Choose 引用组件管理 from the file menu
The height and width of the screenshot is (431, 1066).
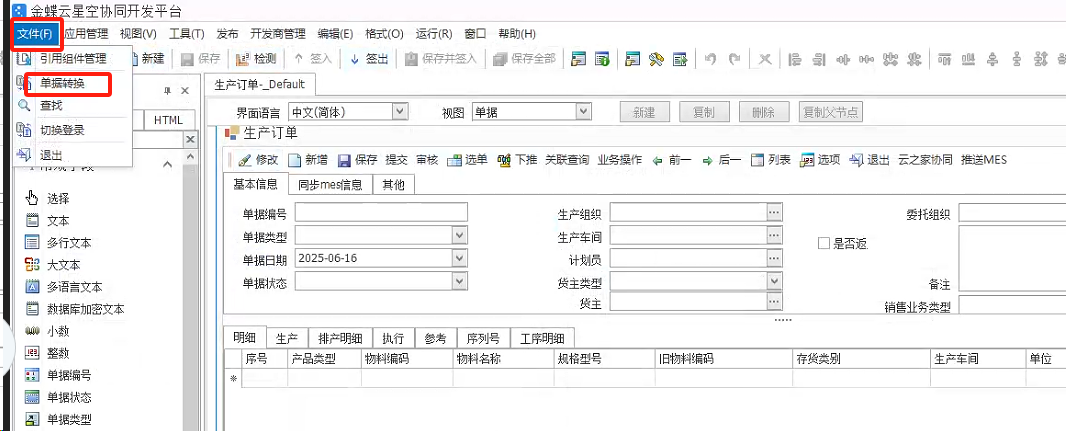pyautogui.click(x=73, y=58)
